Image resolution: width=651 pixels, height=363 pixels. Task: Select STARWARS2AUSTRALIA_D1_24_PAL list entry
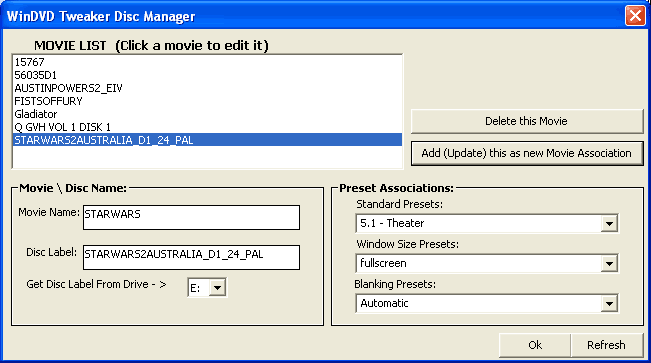coord(207,140)
